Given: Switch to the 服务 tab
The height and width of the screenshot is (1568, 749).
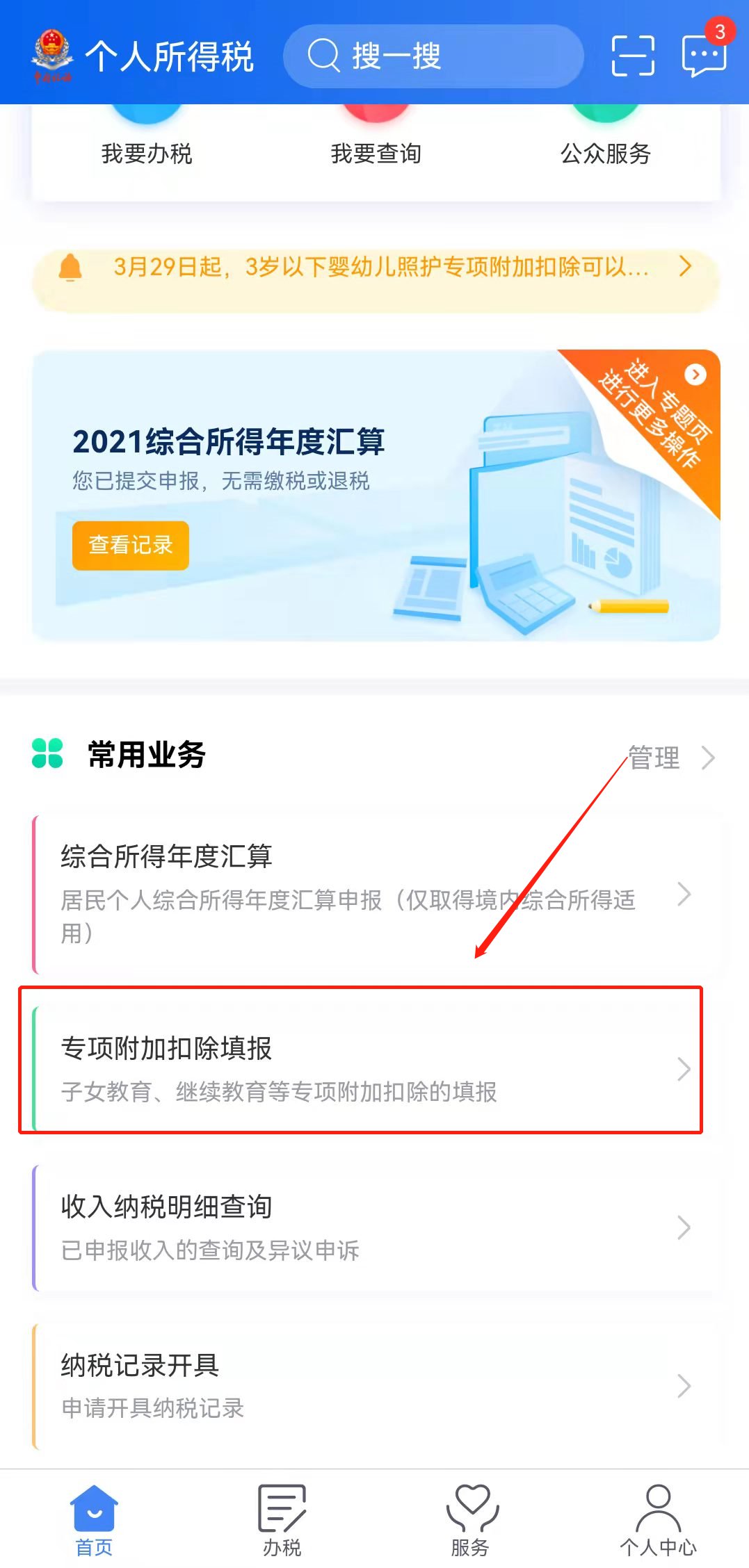Looking at the screenshot, I should (471, 1520).
